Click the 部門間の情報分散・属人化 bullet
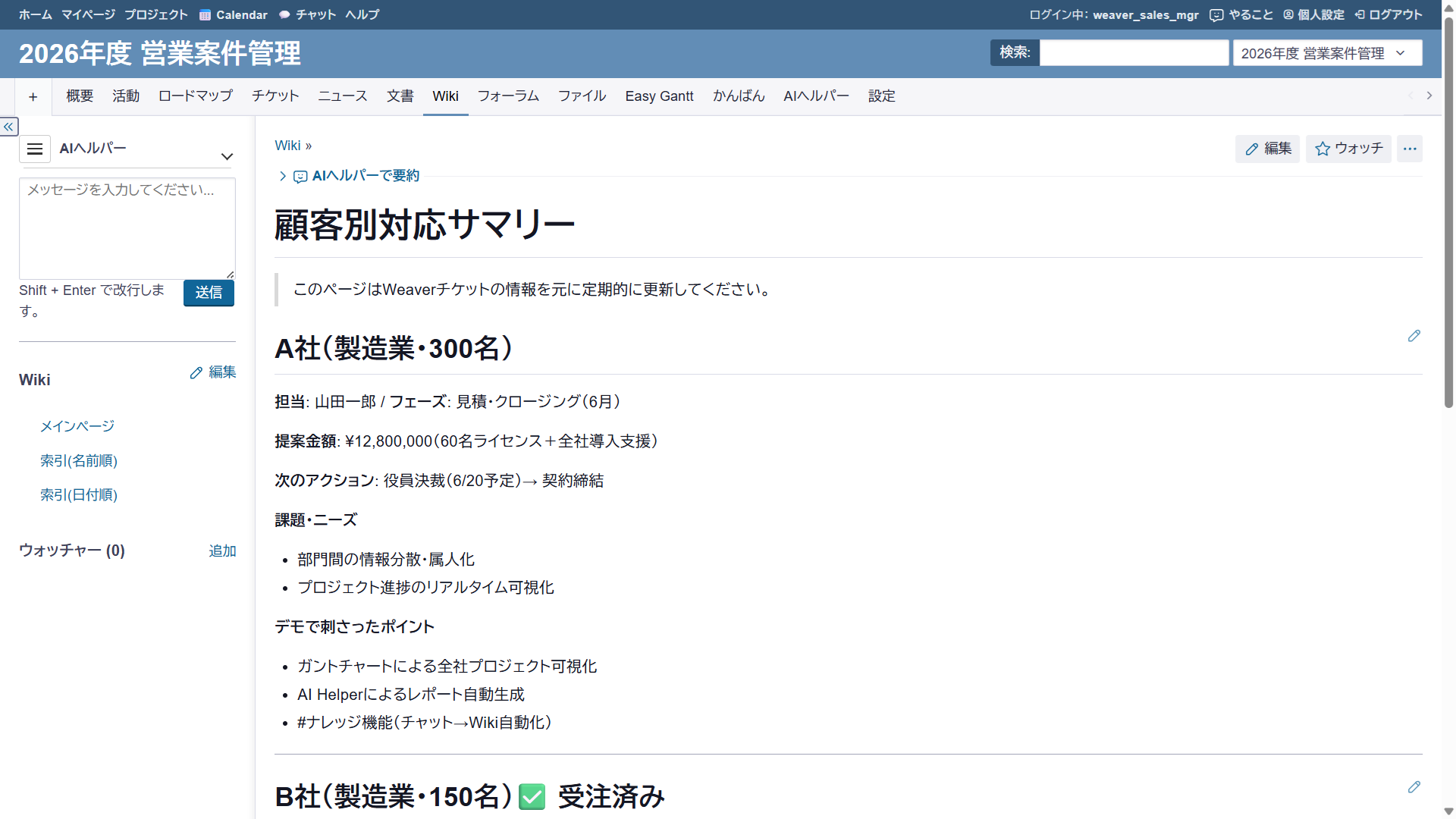This screenshot has height=819, width=1456. 386,560
